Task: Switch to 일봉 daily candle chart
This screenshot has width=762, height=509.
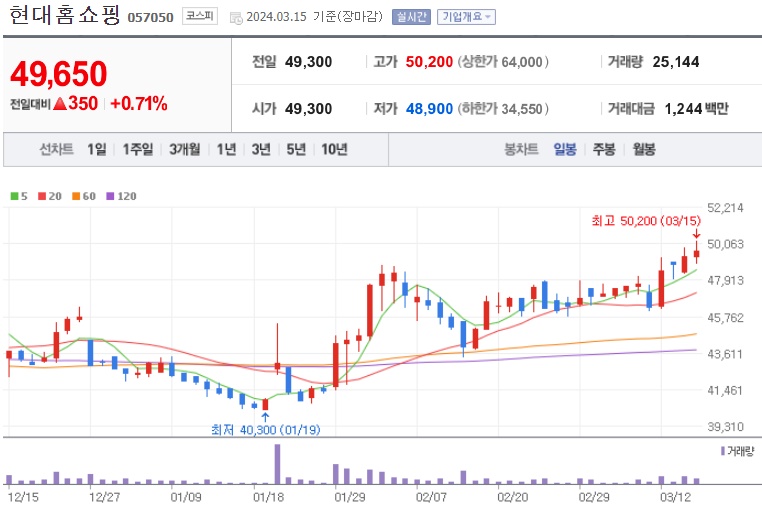Action: pyautogui.click(x=565, y=149)
